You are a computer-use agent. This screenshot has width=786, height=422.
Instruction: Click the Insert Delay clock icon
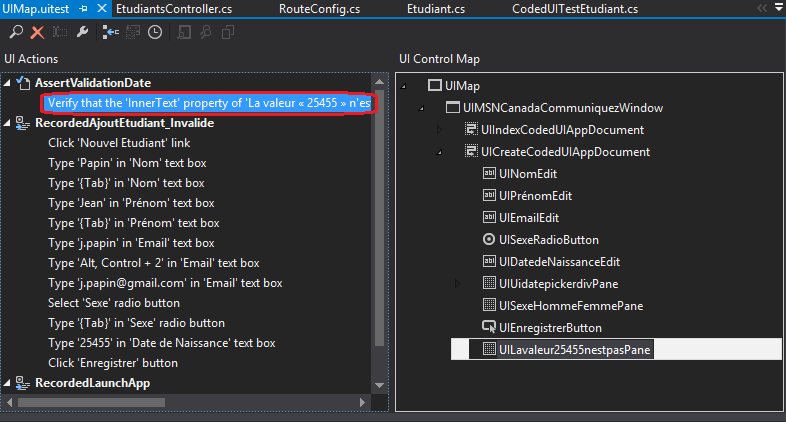click(x=155, y=33)
